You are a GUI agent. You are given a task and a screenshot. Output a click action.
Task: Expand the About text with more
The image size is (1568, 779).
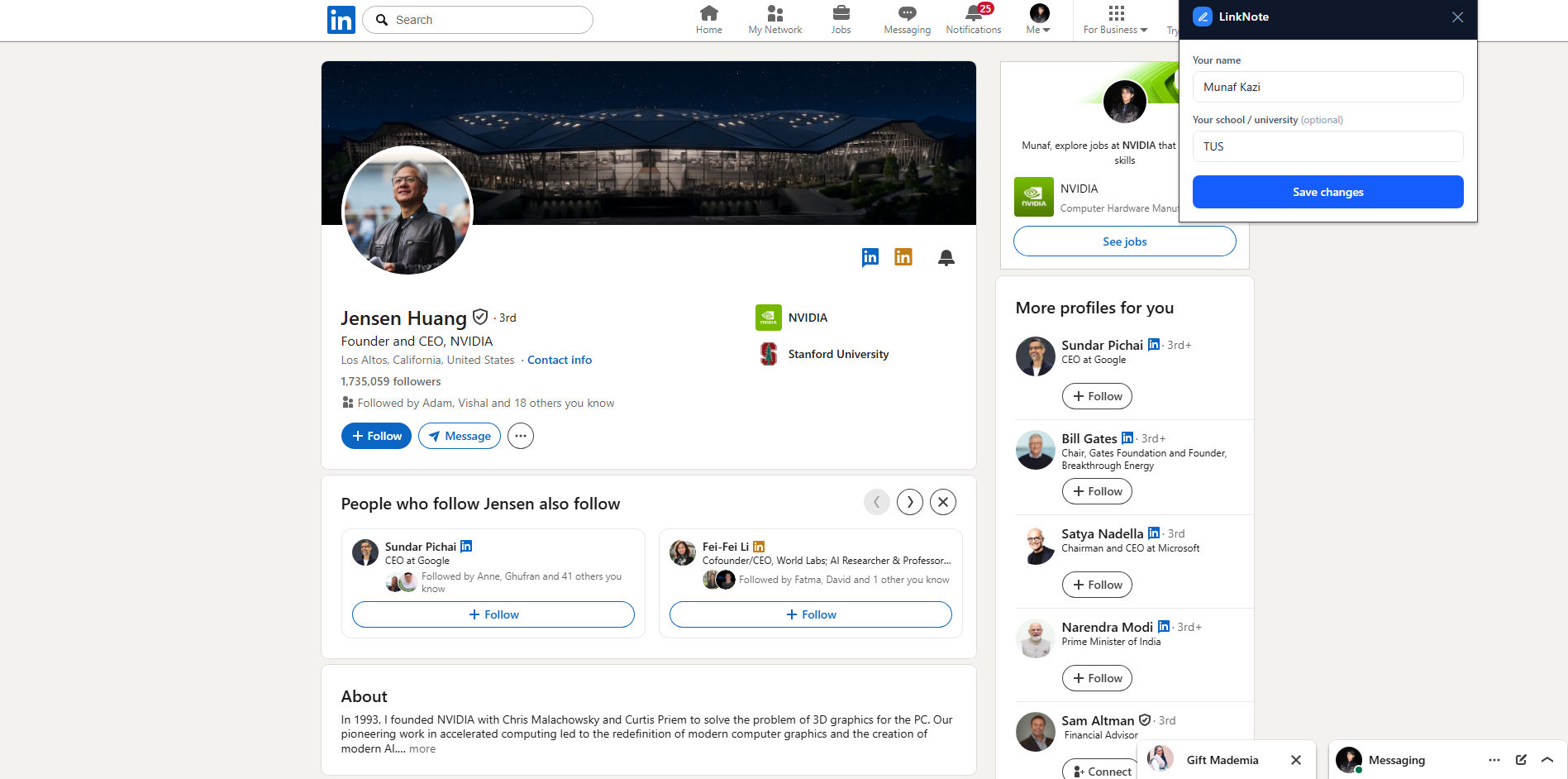point(422,748)
